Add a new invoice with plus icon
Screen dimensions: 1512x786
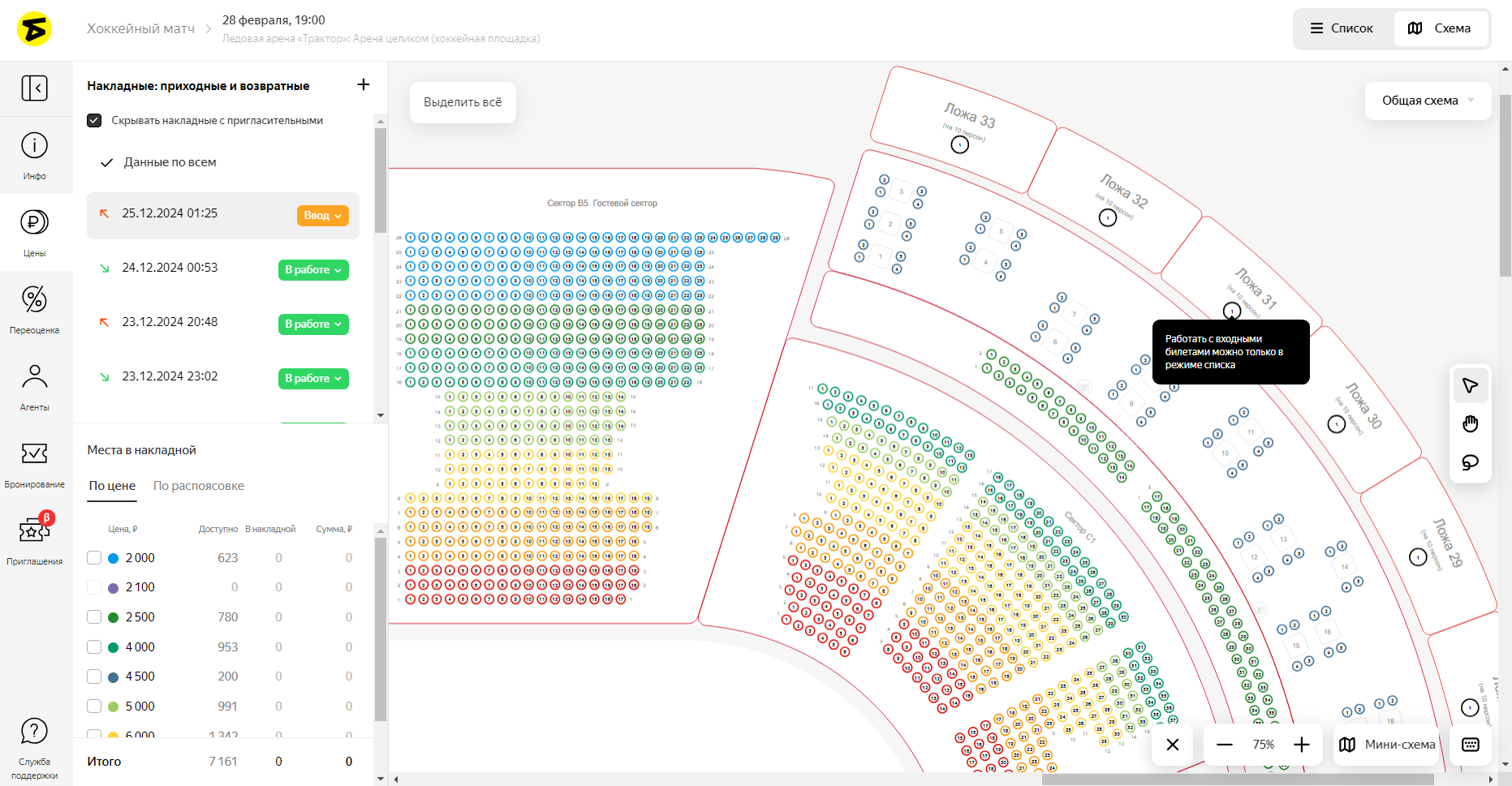(x=364, y=84)
